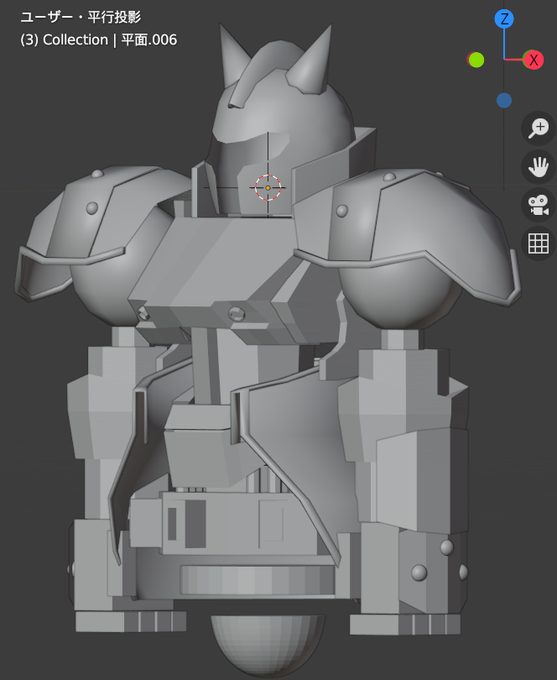Toggle the camera view icon

[538, 205]
